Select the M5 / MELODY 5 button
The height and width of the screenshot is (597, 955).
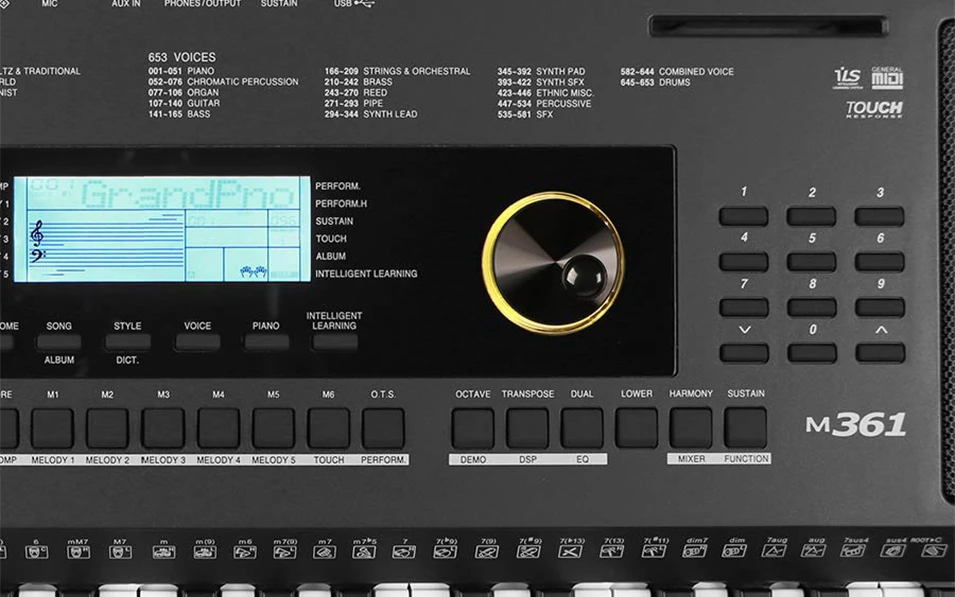tap(273, 428)
